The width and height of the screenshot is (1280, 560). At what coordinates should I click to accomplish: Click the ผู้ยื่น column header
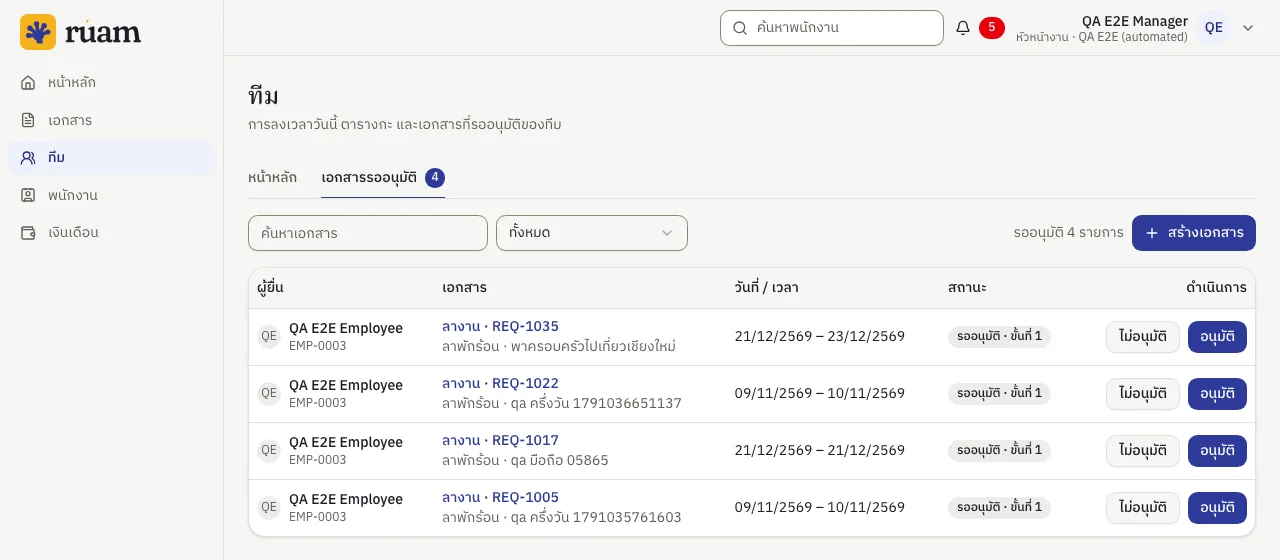(x=270, y=288)
